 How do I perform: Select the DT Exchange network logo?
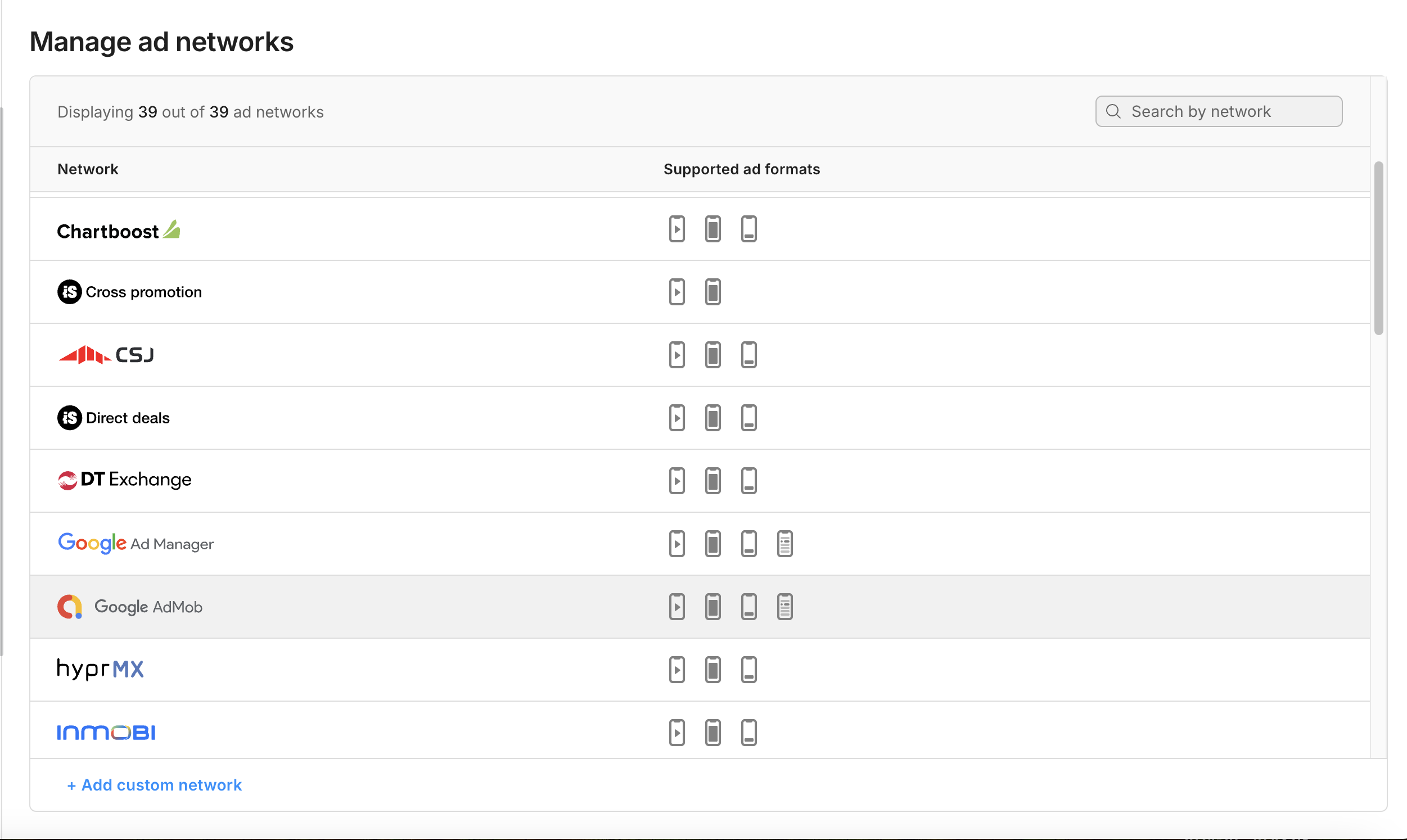click(124, 480)
